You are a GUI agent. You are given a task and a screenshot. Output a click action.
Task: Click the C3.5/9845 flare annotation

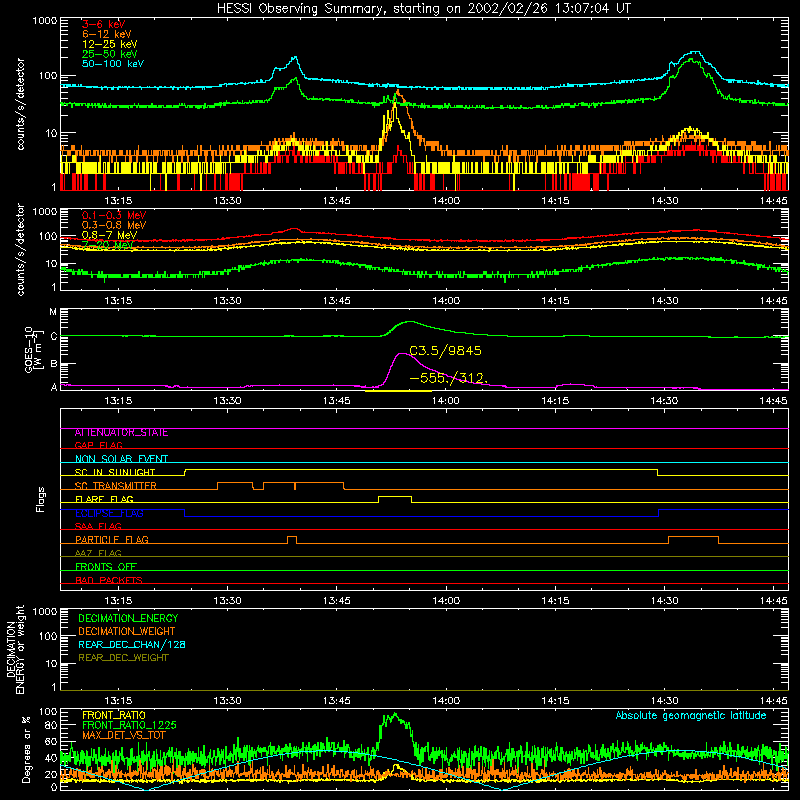pyautogui.click(x=445, y=351)
